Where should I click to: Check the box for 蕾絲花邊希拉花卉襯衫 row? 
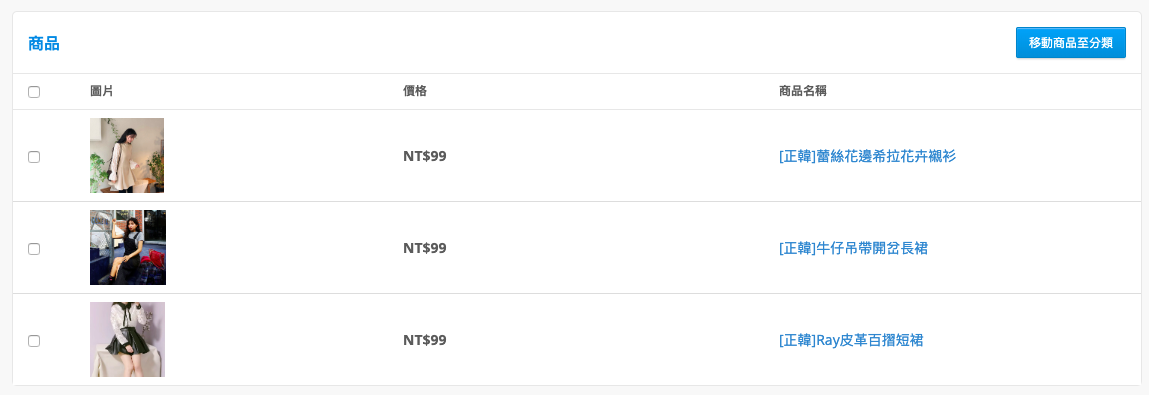[34, 157]
